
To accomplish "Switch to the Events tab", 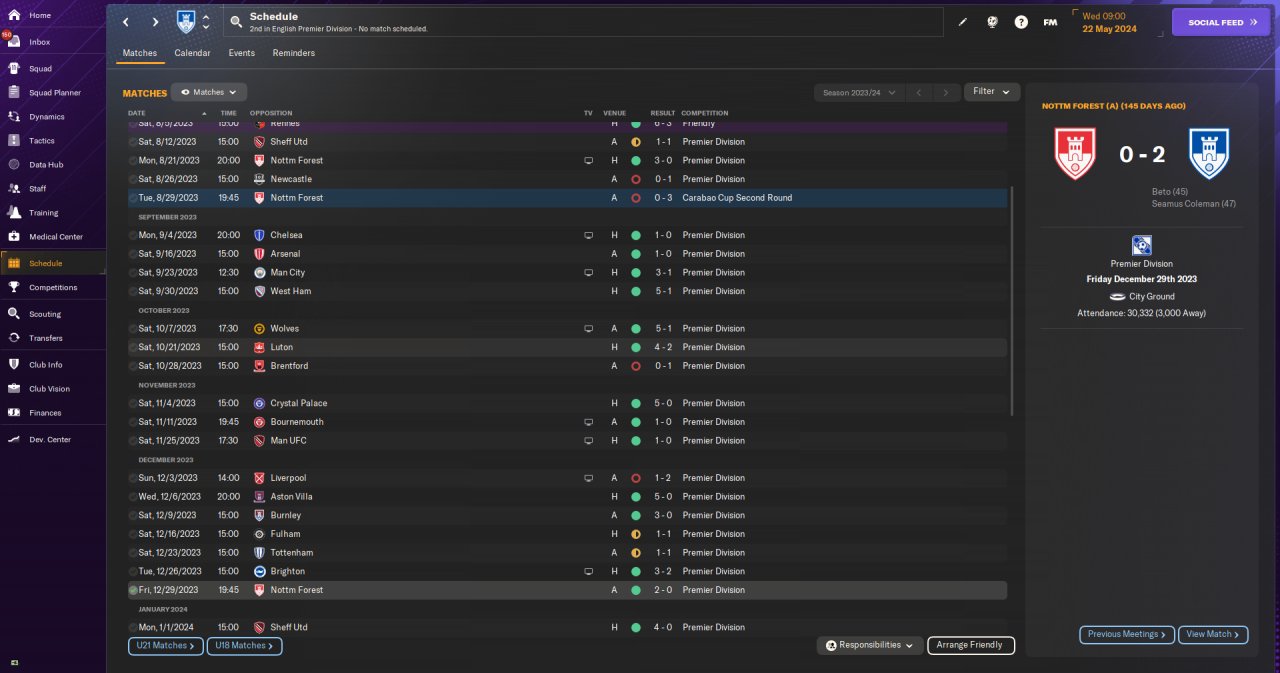I will [242, 53].
